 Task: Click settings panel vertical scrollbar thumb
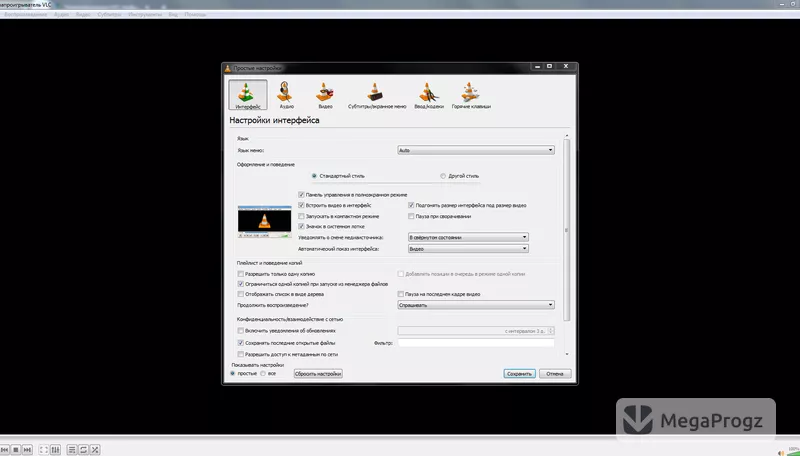tap(566, 230)
